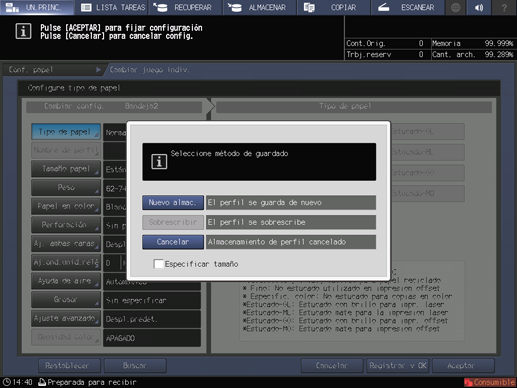Screen dimensions: 517x388
Task: Click the info icon in the dialog
Action: coord(159,162)
